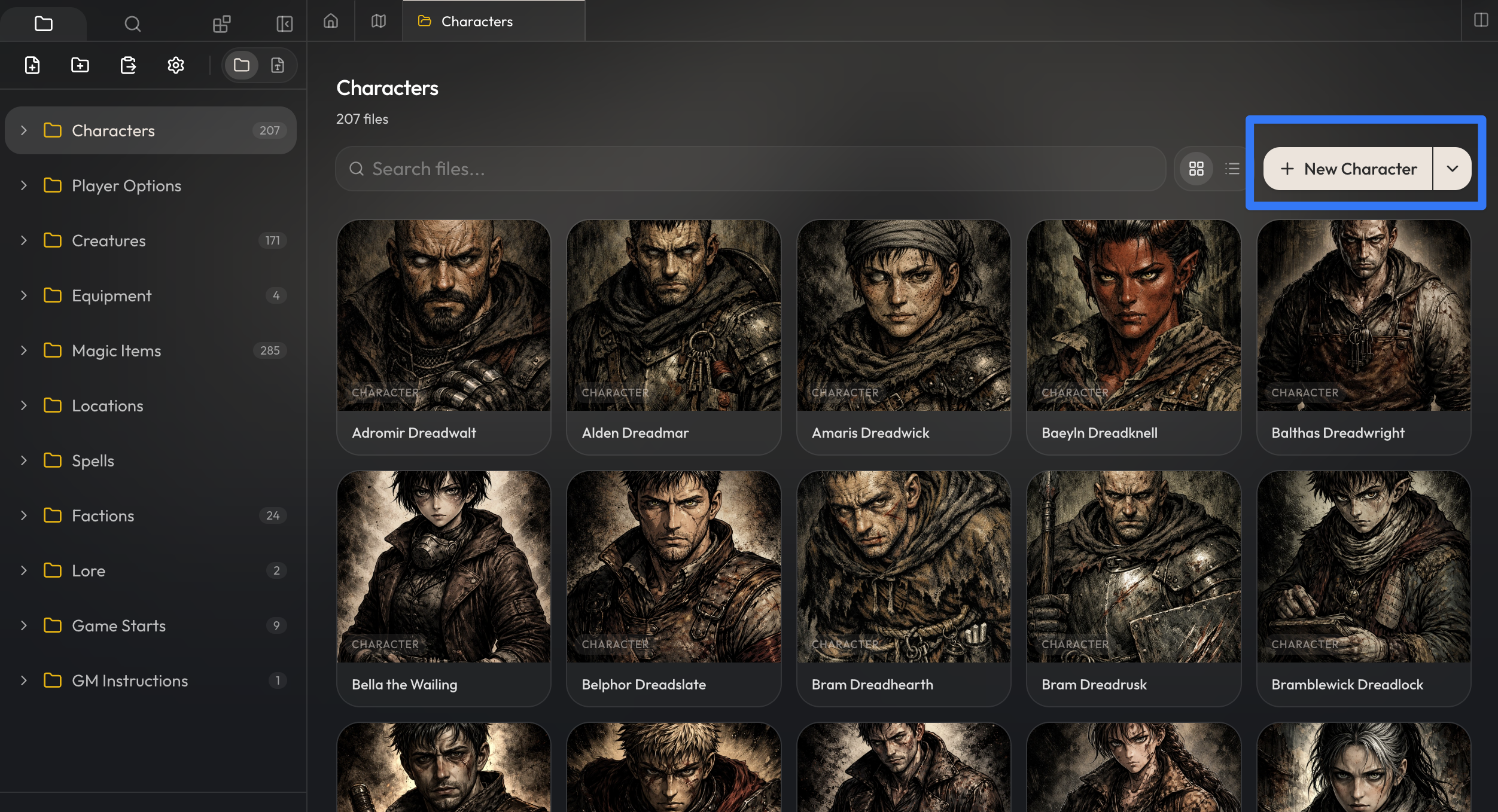This screenshot has height=812, width=1498.
Task: Open the Bram Dreadhearth character card
Action: coord(904,589)
